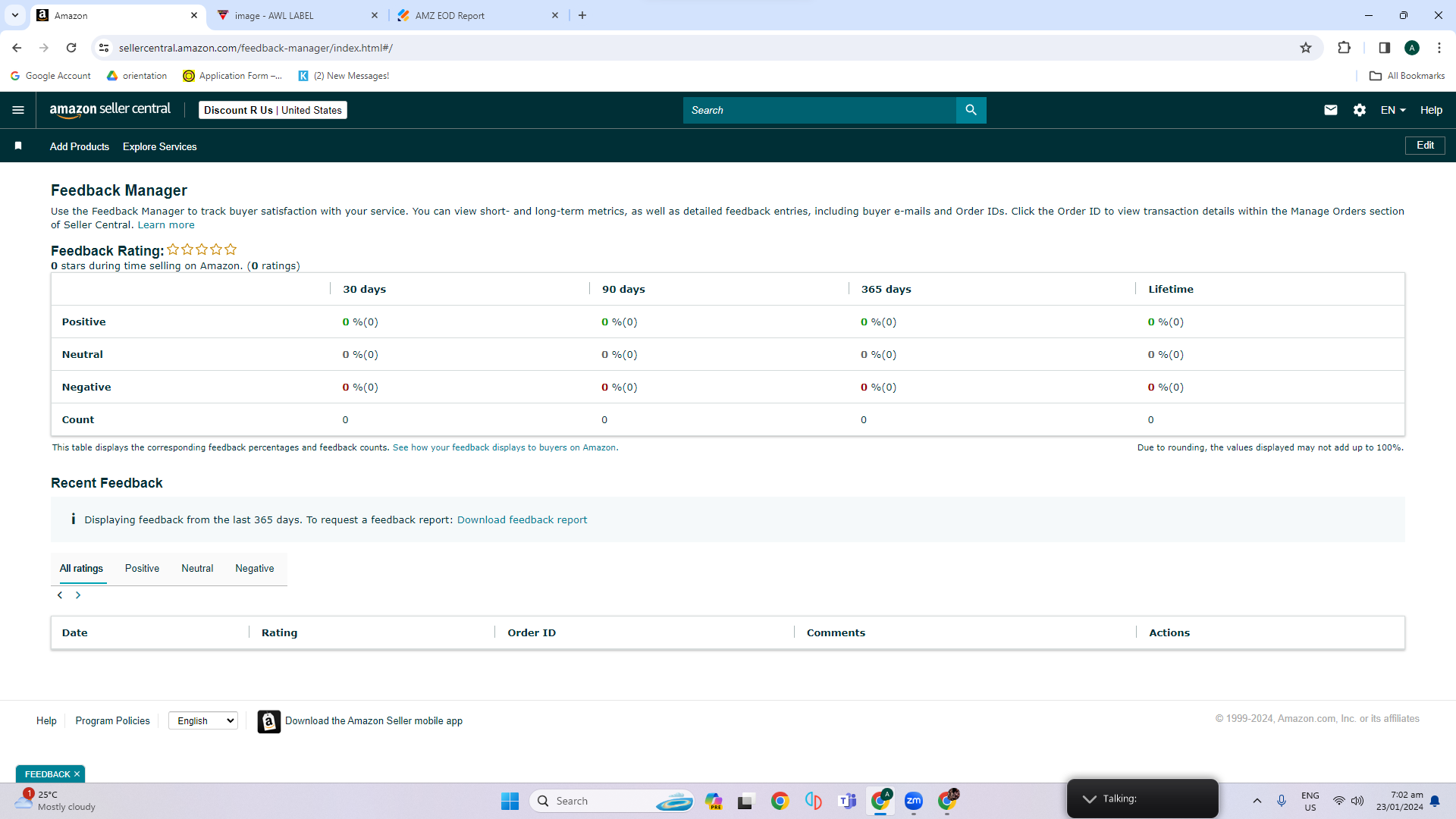Bookmark this page with the star icon
The width and height of the screenshot is (1456, 819).
(x=1305, y=48)
